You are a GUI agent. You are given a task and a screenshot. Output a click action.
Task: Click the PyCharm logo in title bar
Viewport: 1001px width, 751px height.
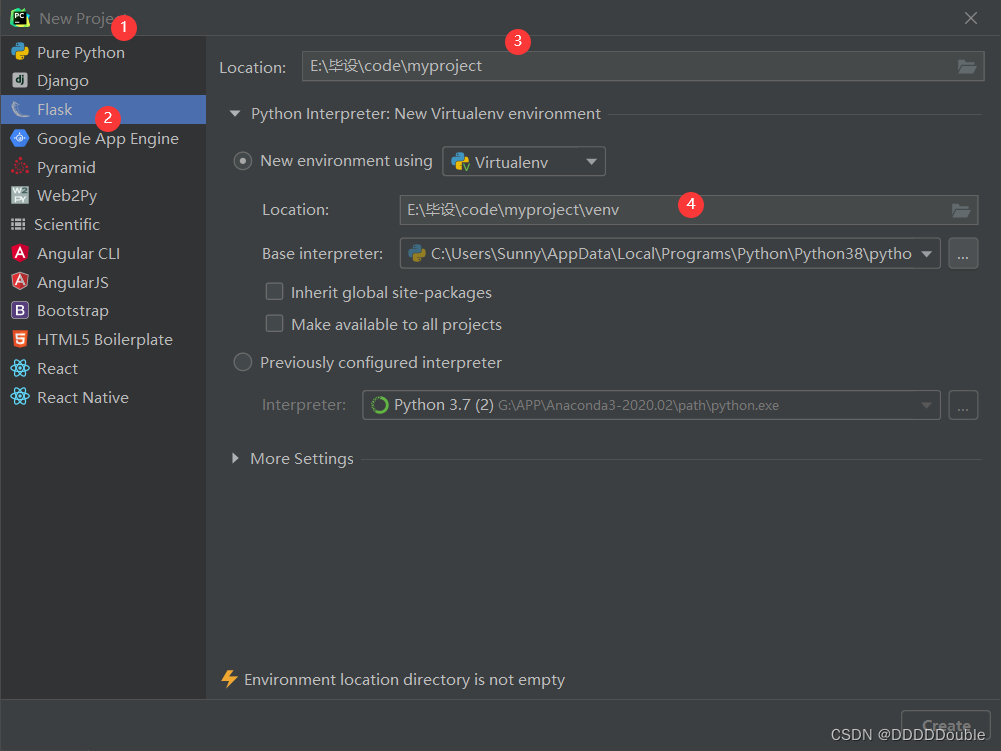pyautogui.click(x=20, y=18)
